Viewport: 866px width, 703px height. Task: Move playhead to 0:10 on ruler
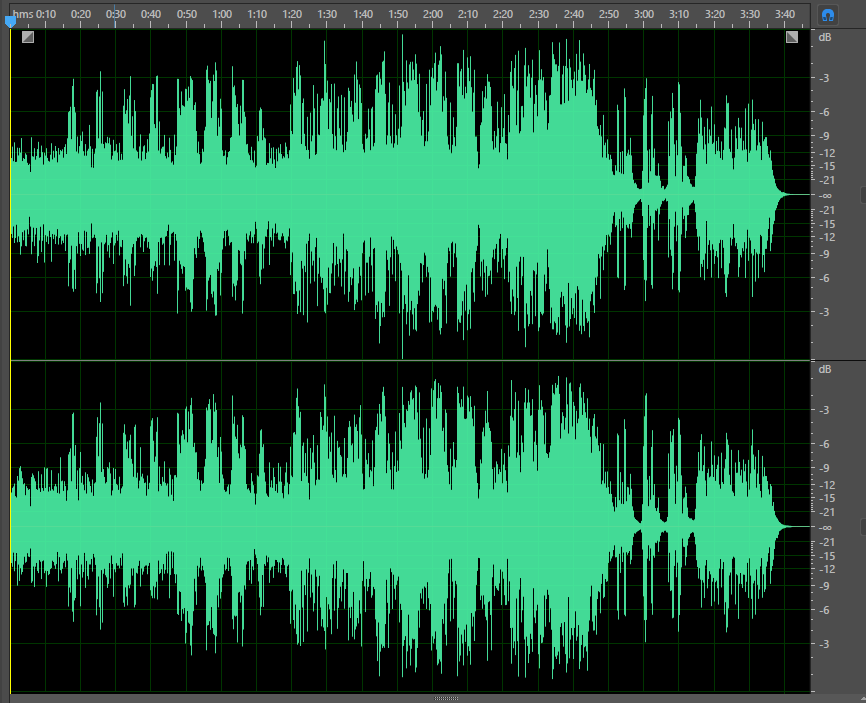(46, 14)
